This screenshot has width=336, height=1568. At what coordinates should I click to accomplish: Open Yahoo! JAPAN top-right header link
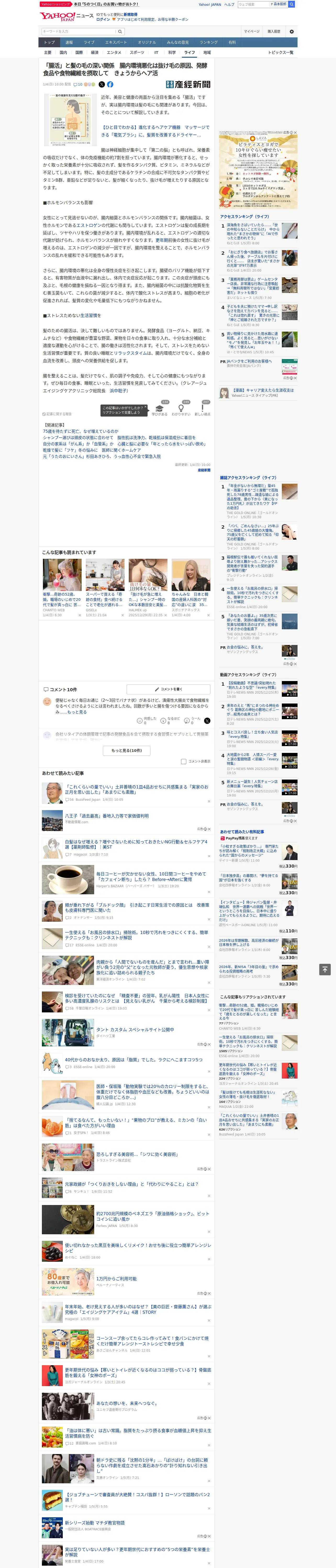coord(210,4)
